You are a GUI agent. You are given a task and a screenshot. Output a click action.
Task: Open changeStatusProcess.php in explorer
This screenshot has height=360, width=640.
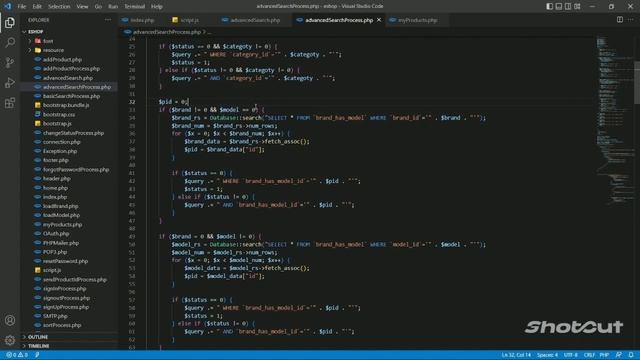(73, 133)
